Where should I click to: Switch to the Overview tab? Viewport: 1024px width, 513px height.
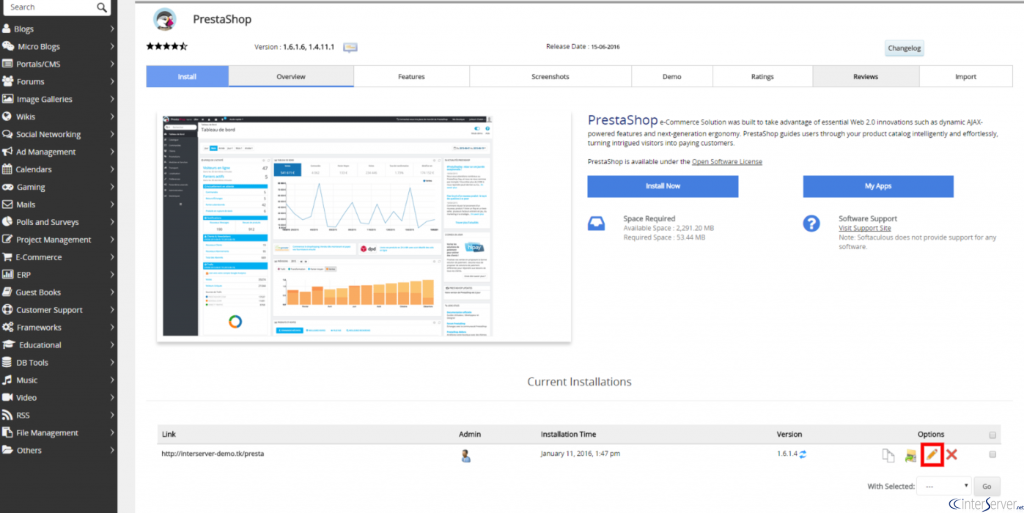coord(291,76)
